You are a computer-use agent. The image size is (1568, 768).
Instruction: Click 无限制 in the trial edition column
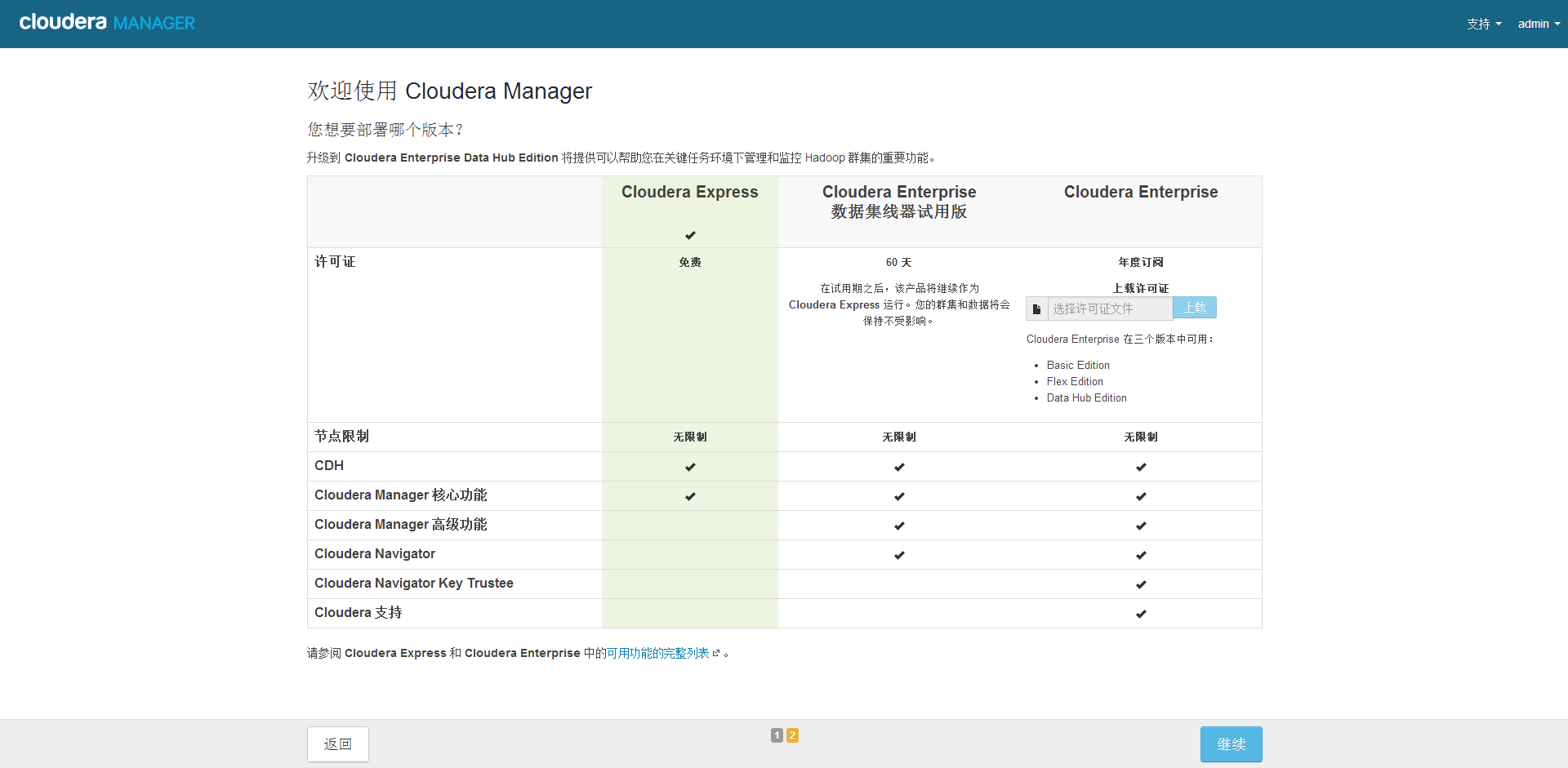coord(899,437)
